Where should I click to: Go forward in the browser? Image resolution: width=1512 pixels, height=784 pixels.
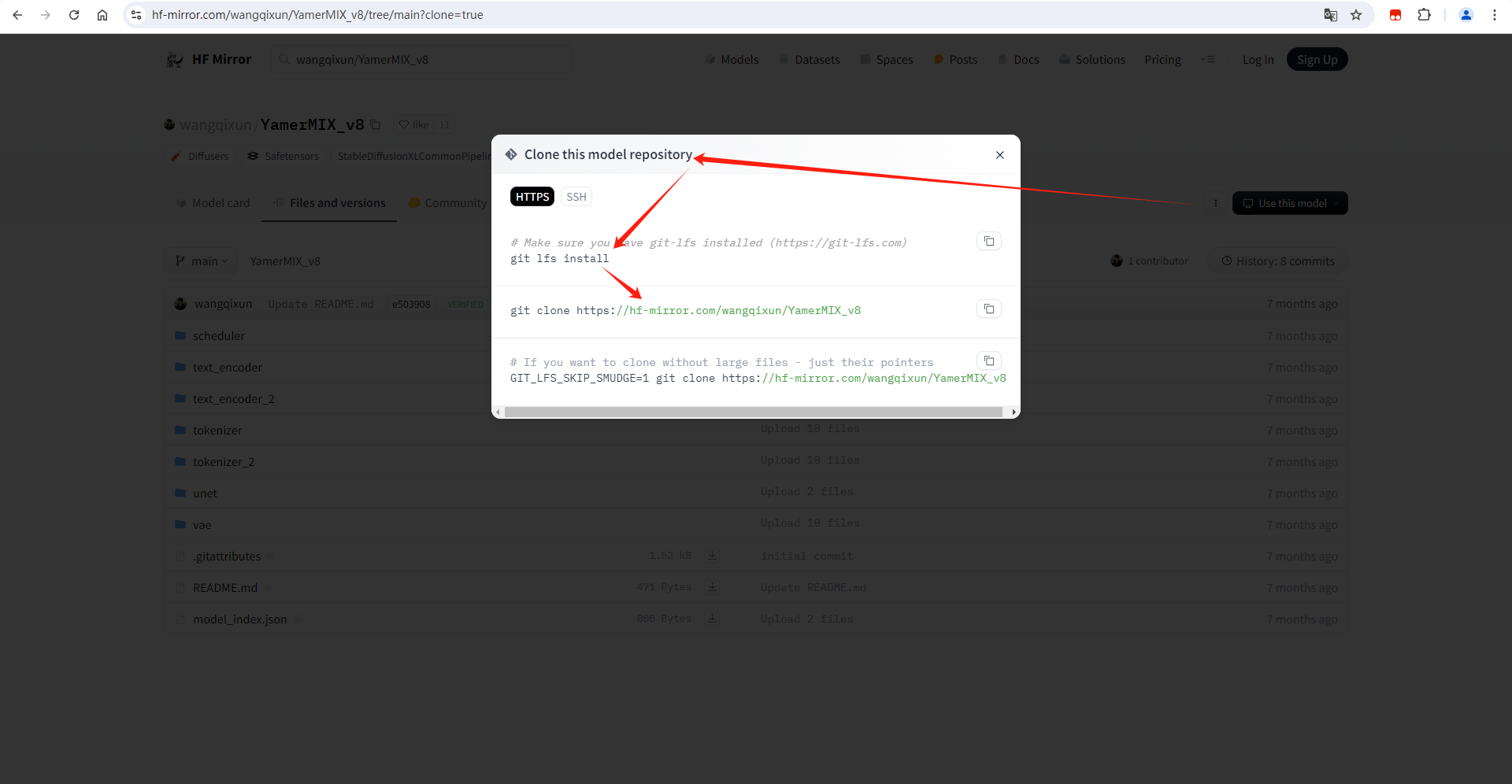(46, 15)
